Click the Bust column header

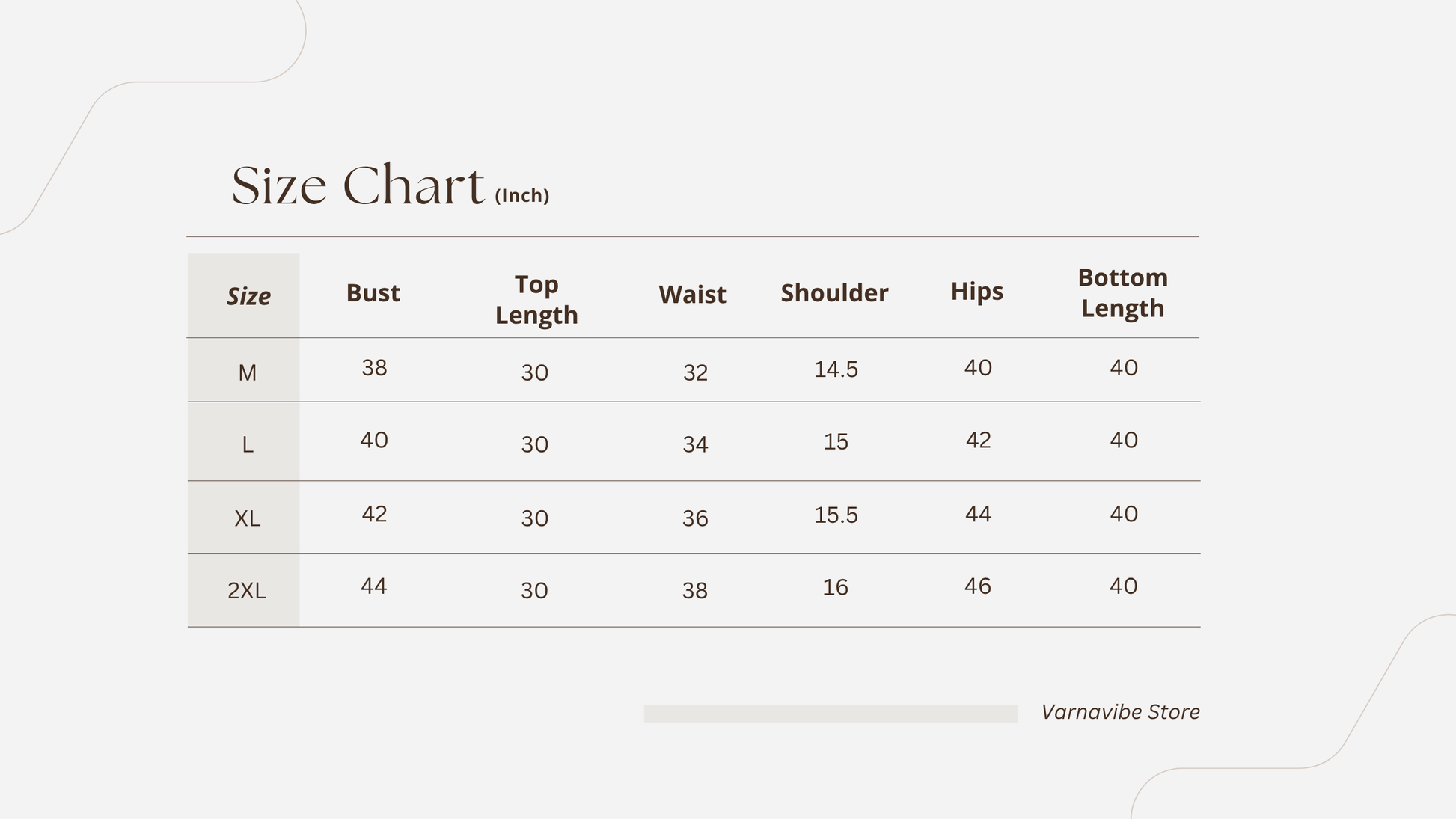373,292
